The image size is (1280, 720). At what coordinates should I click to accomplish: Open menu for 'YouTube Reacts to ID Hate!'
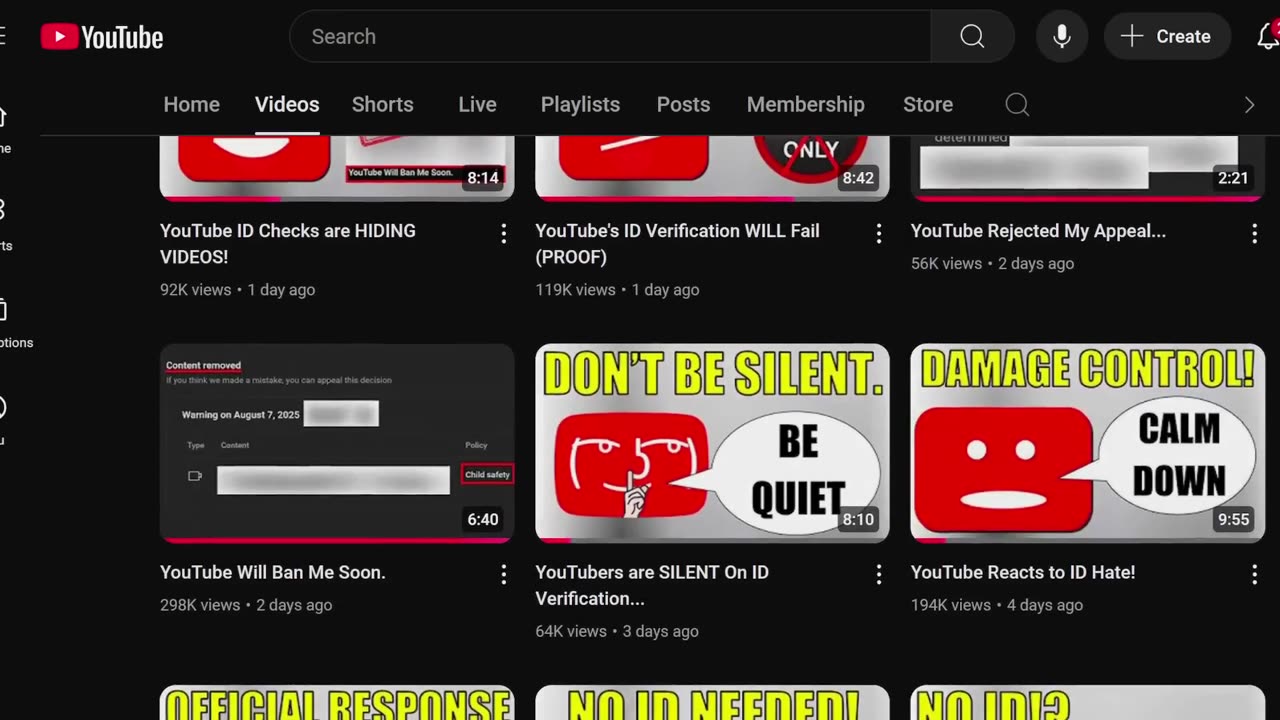coord(1254,574)
